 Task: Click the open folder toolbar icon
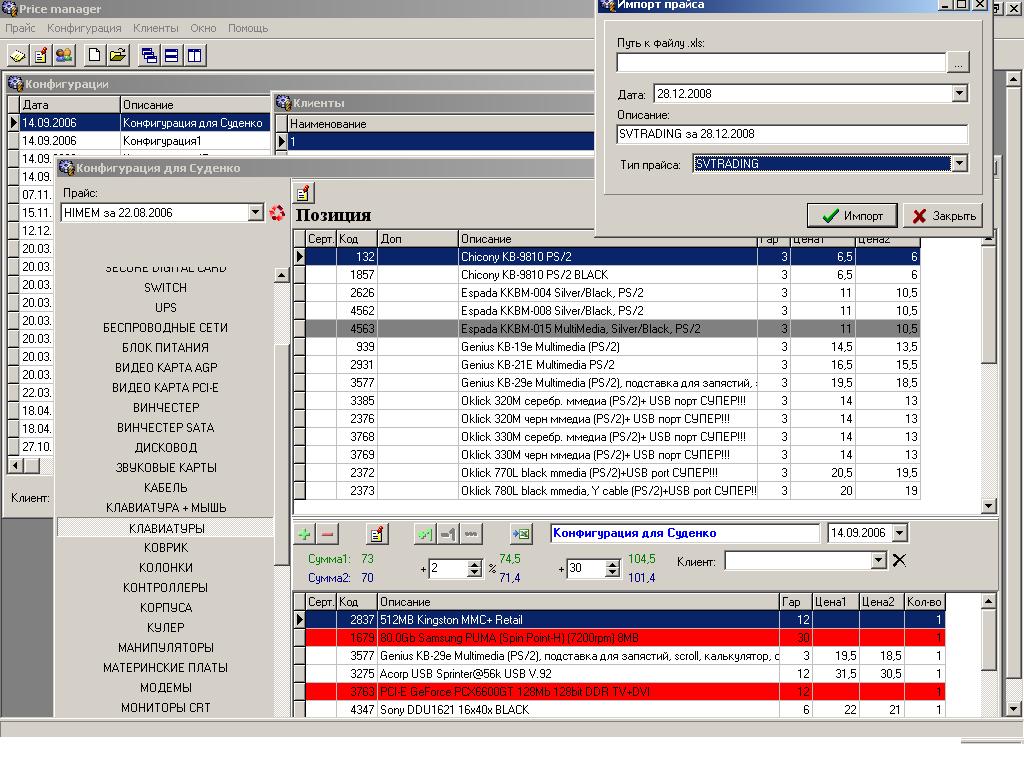pyautogui.click(x=117, y=55)
